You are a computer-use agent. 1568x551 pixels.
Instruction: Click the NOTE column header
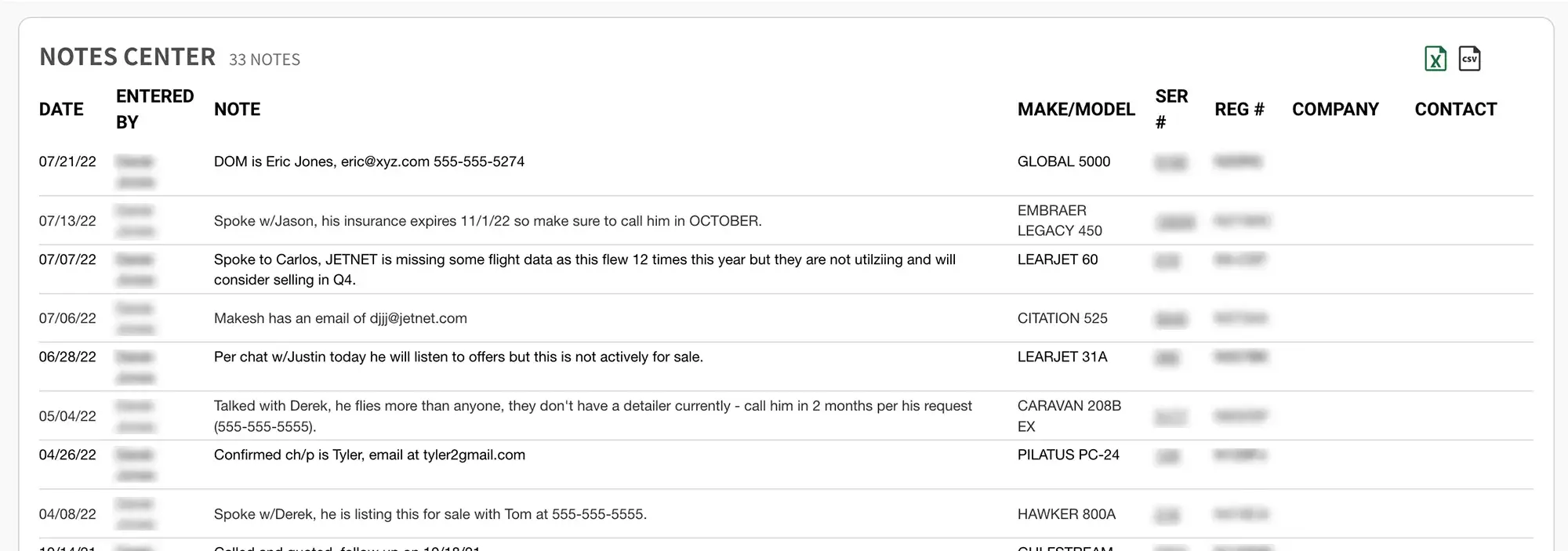237,109
